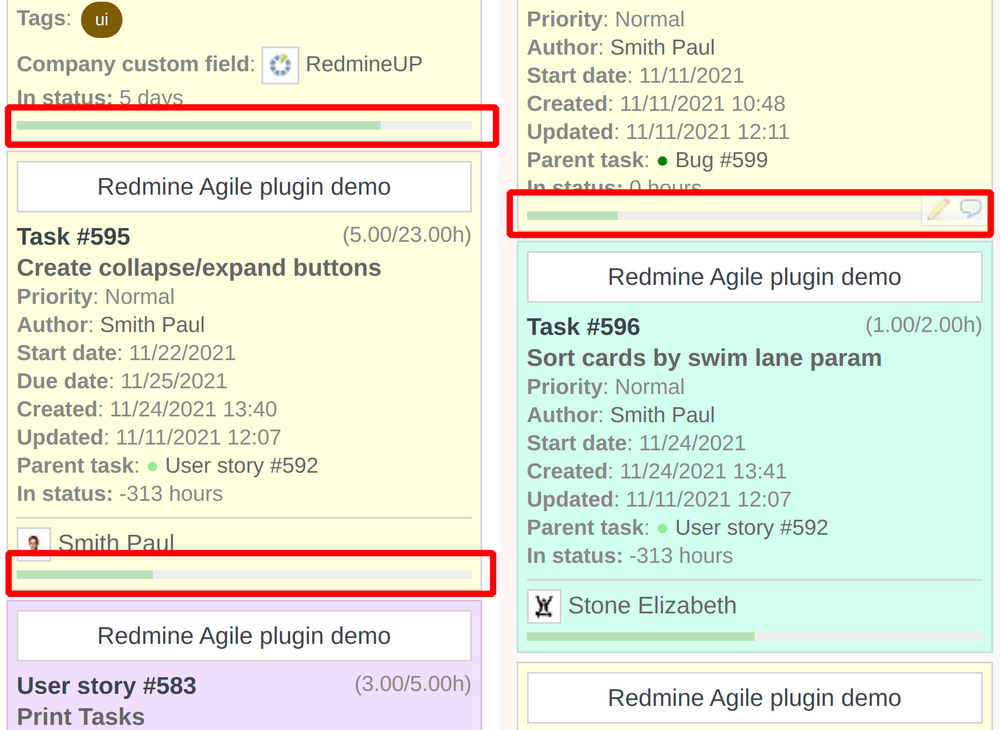This screenshot has height=730, width=1000.
Task: Click Stone Elizabeth's avatar on Task #596
Action: pyautogui.click(x=544, y=606)
